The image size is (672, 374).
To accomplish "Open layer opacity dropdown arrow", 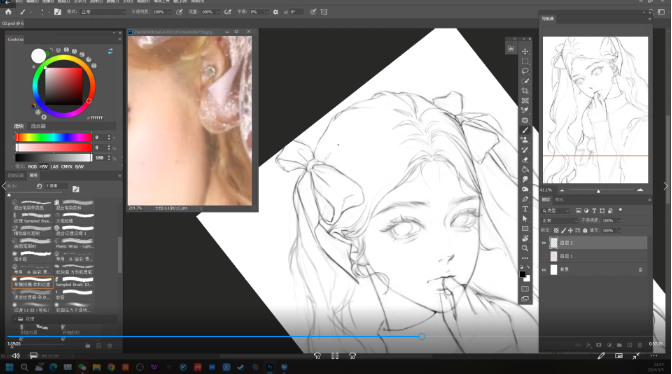I will pyautogui.click(x=619, y=220).
